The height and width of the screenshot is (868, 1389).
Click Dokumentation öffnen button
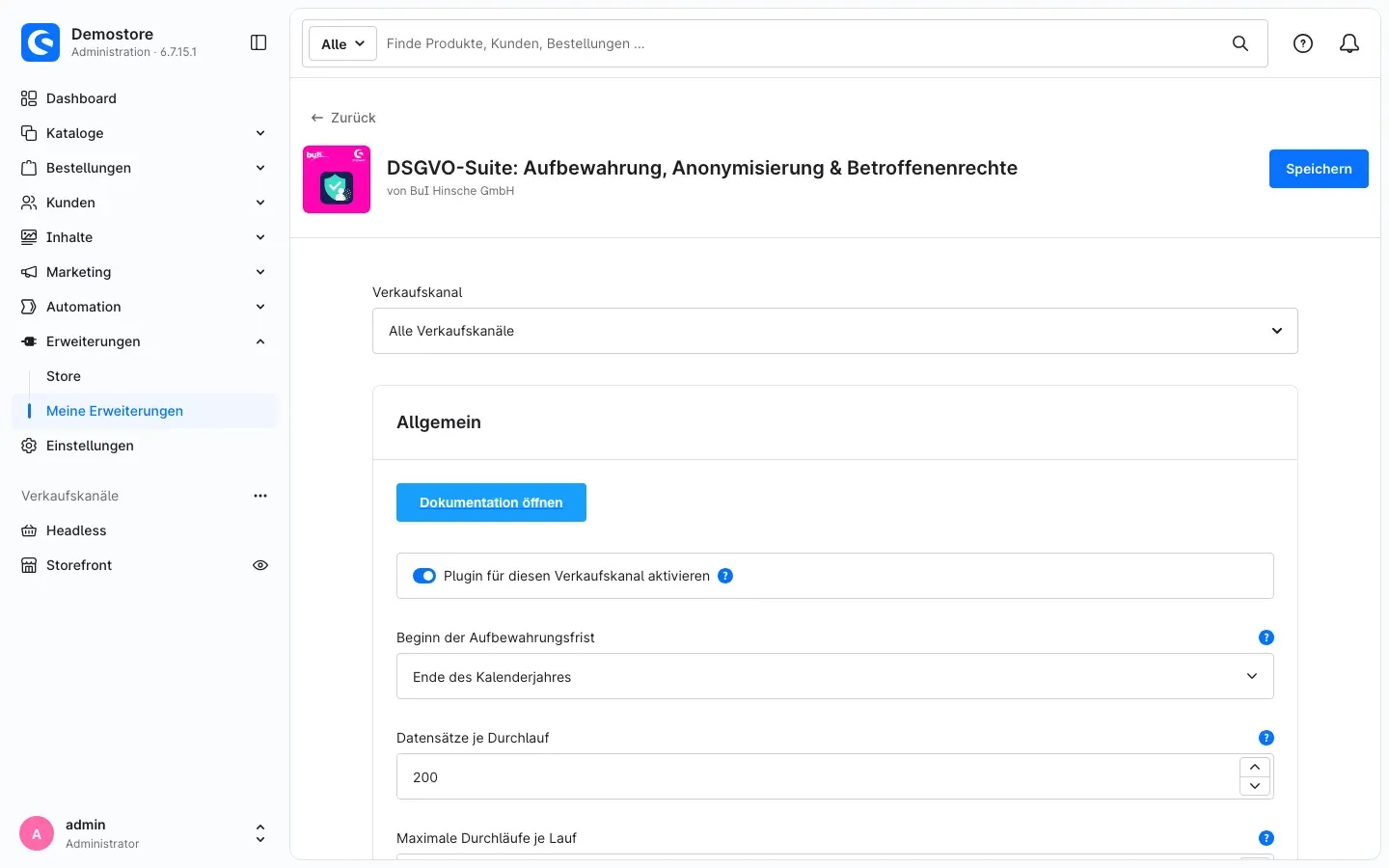coord(491,502)
